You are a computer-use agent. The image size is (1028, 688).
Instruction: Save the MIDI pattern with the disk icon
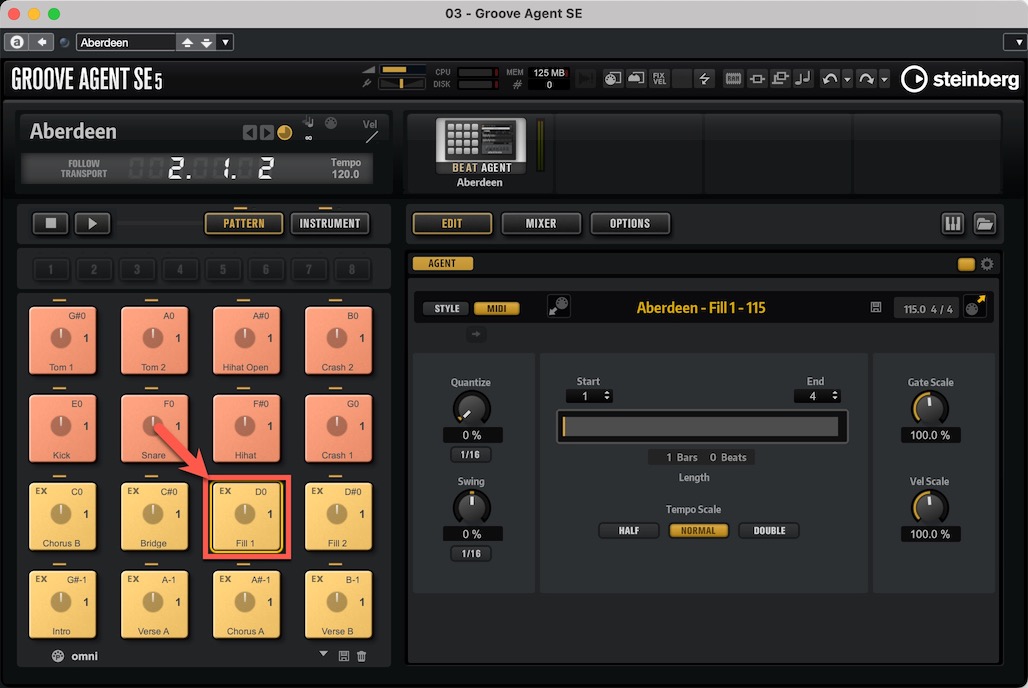point(876,308)
